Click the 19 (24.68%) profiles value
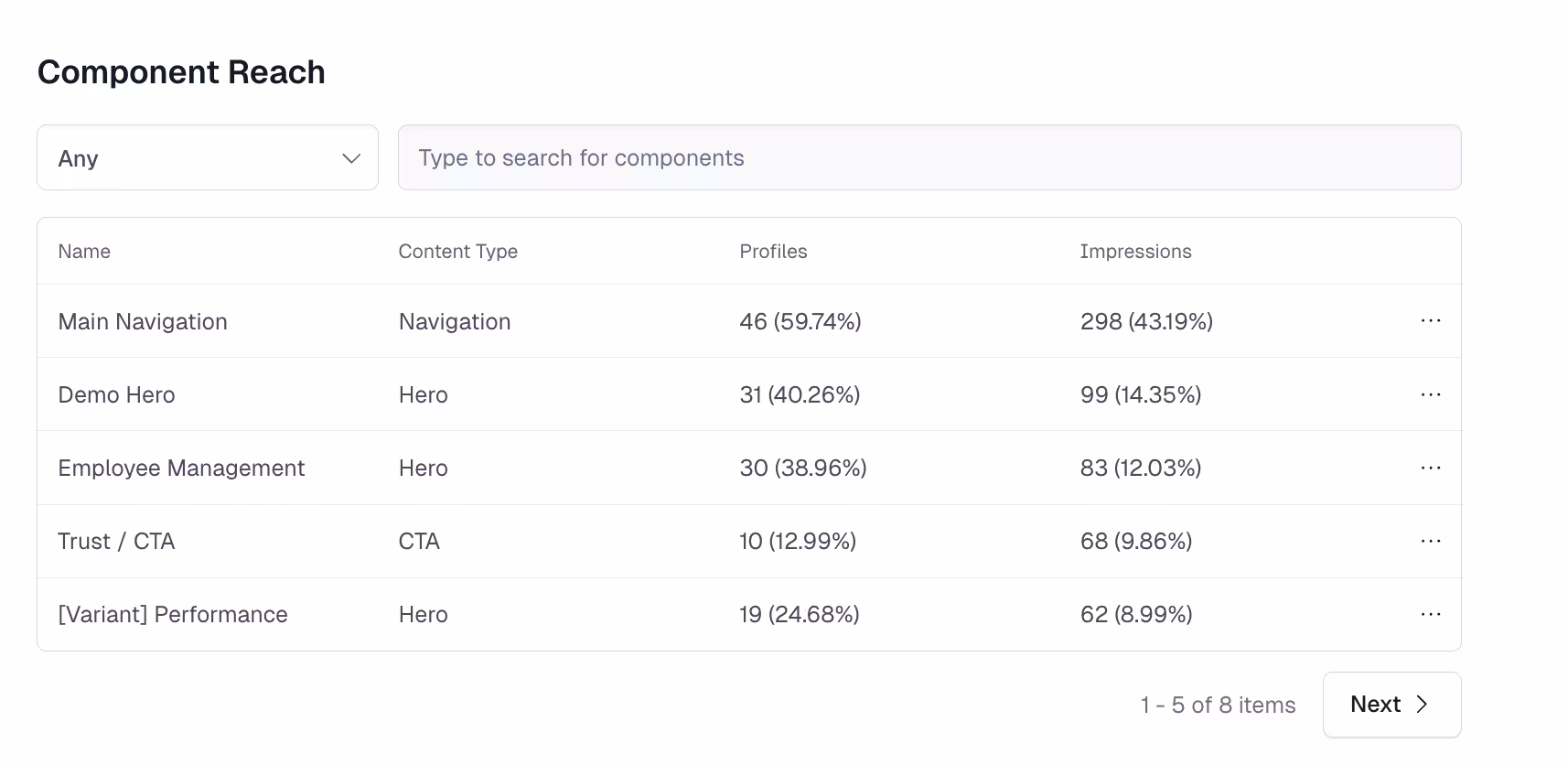1568x765 pixels. click(x=800, y=614)
